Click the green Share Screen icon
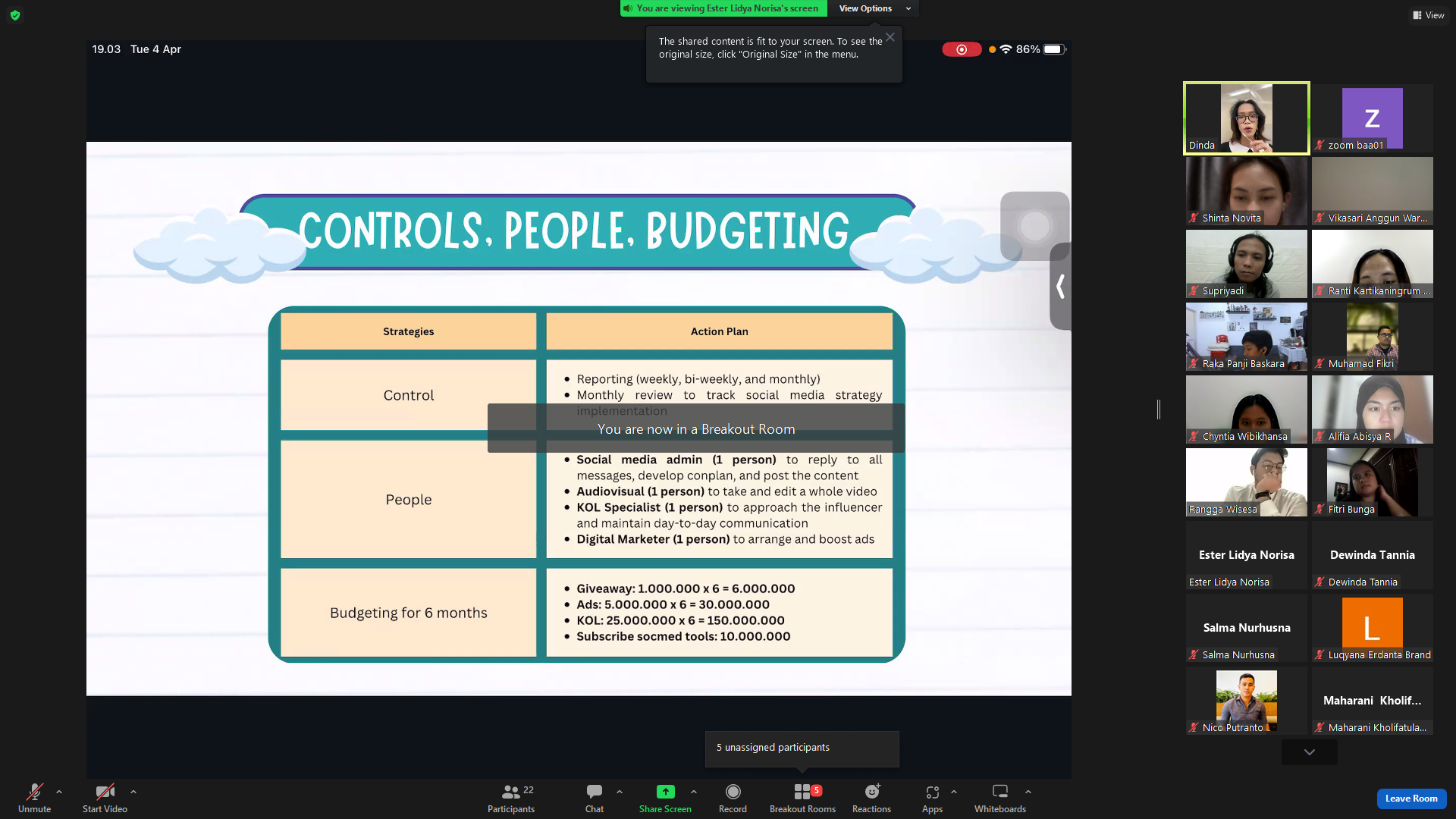This screenshot has height=819, width=1456. tap(665, 792)
